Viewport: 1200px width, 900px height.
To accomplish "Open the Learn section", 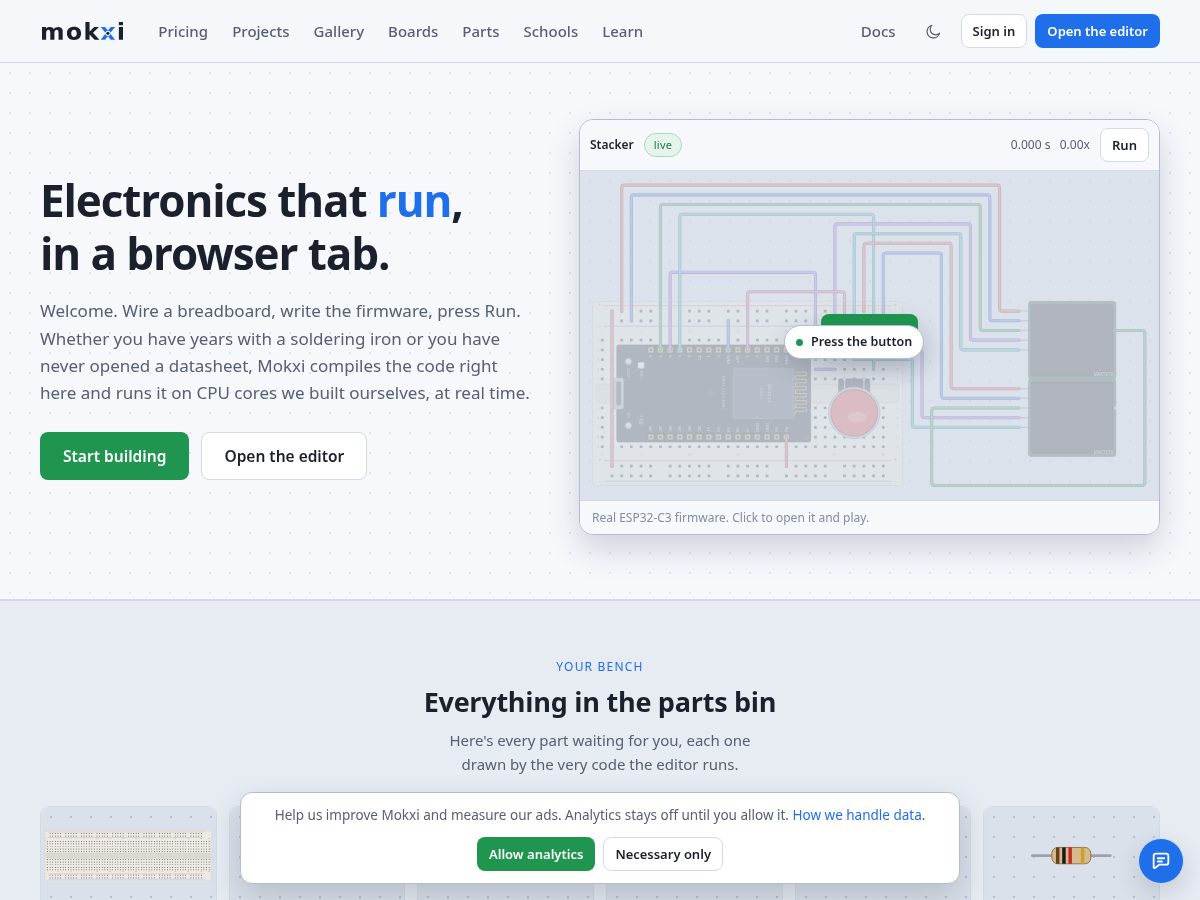I will [622, 31].
